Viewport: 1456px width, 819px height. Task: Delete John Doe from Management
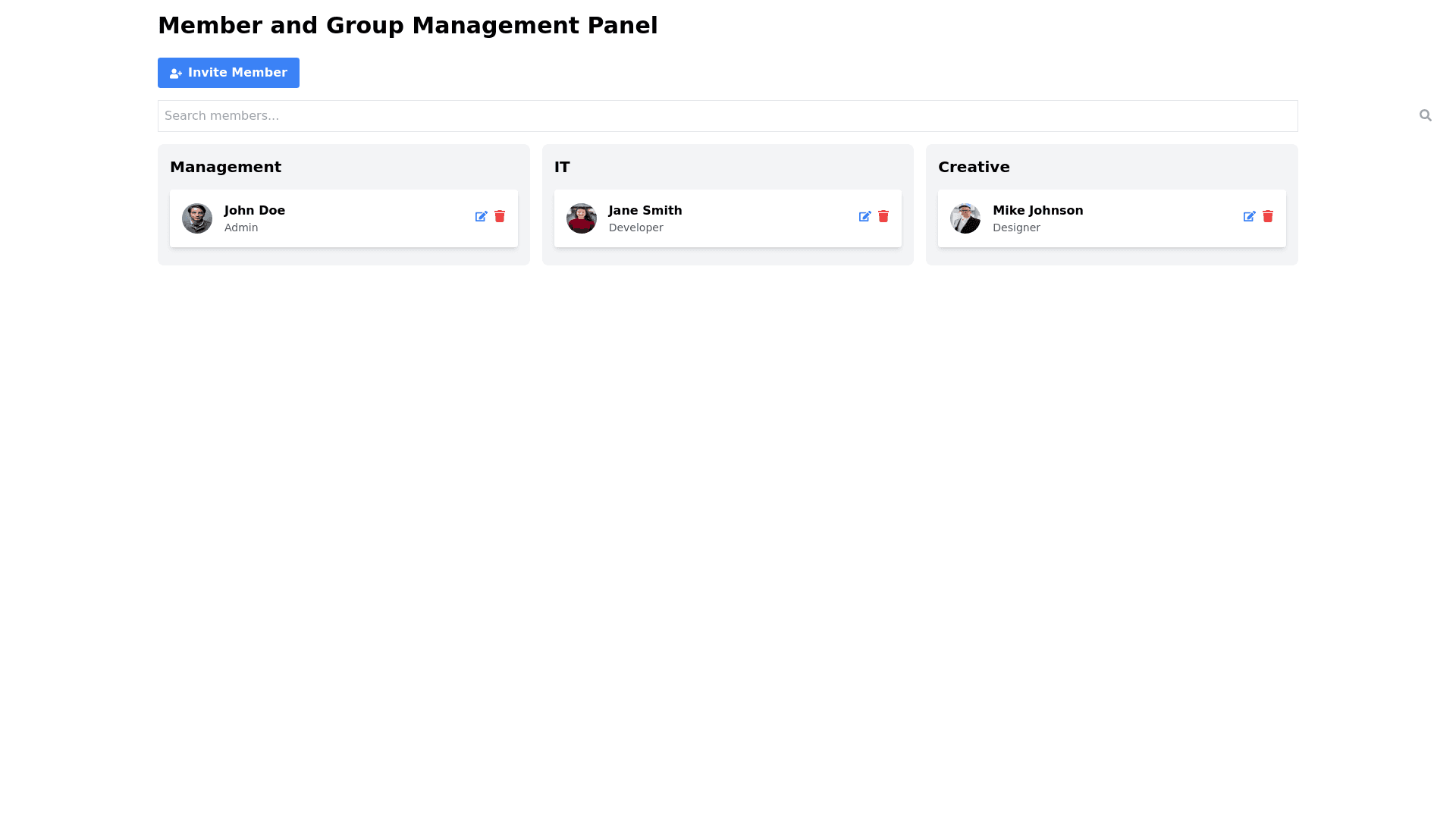[500, 217]
